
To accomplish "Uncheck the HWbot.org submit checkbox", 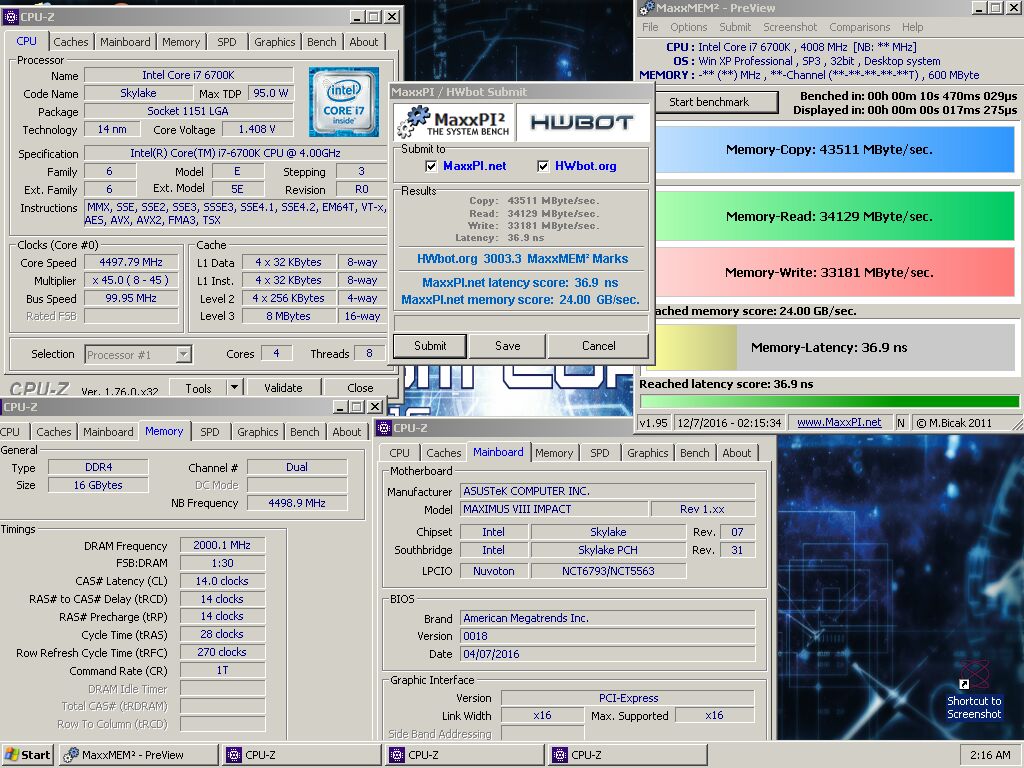I will pyautogui.click(x=543, y=166).
